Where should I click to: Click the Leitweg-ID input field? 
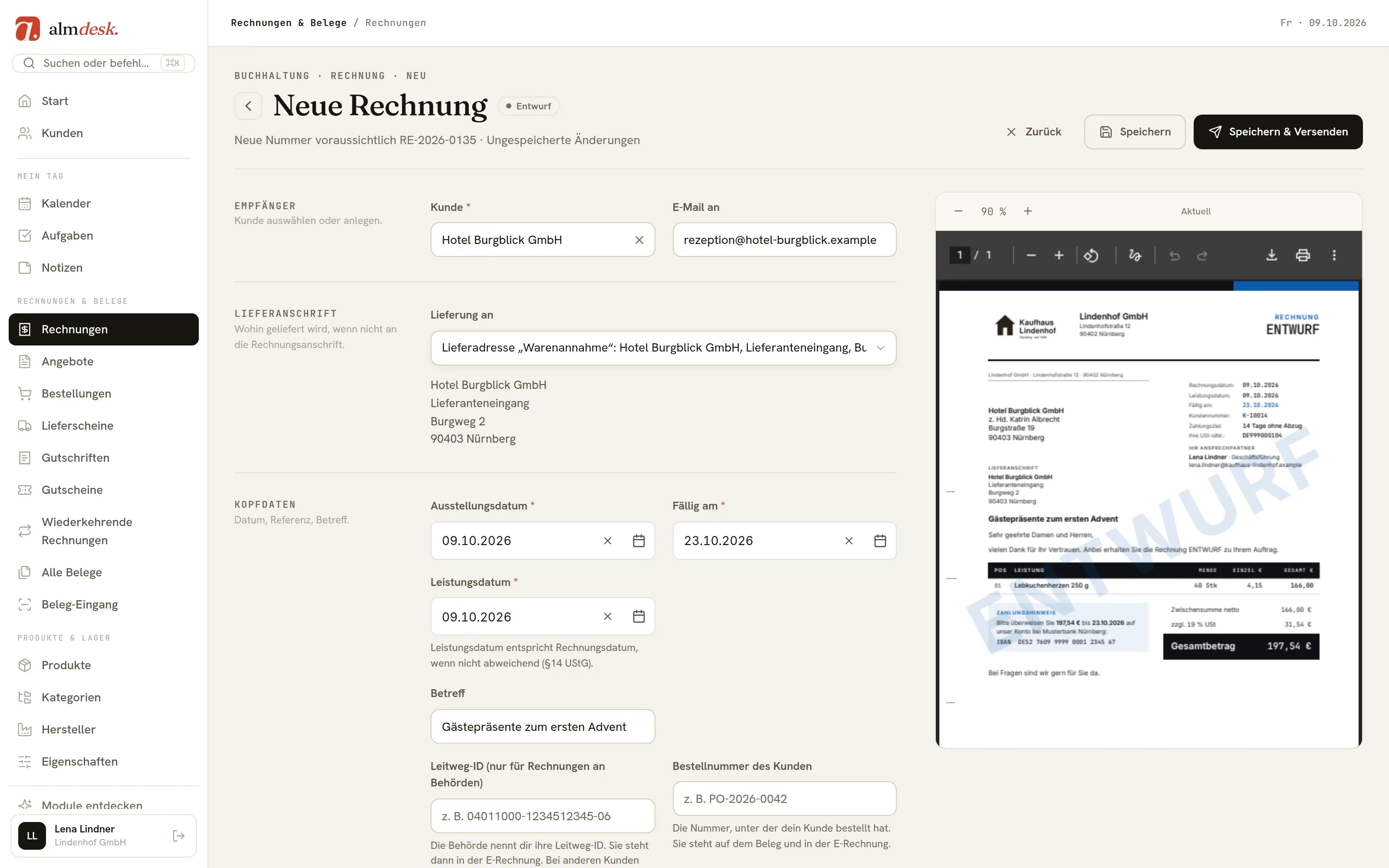543,816
